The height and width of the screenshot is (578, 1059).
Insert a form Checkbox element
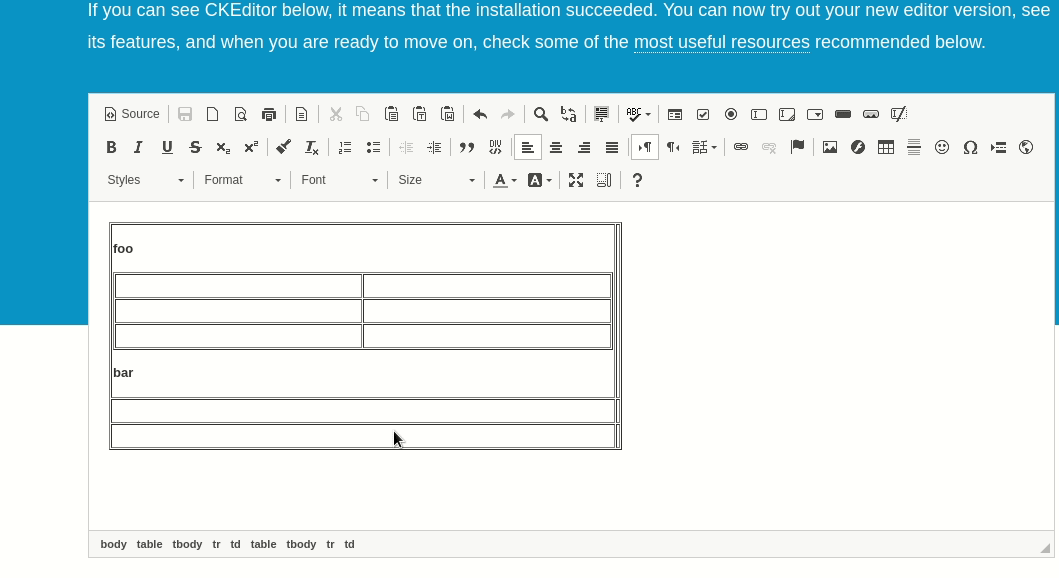point(703,114)
